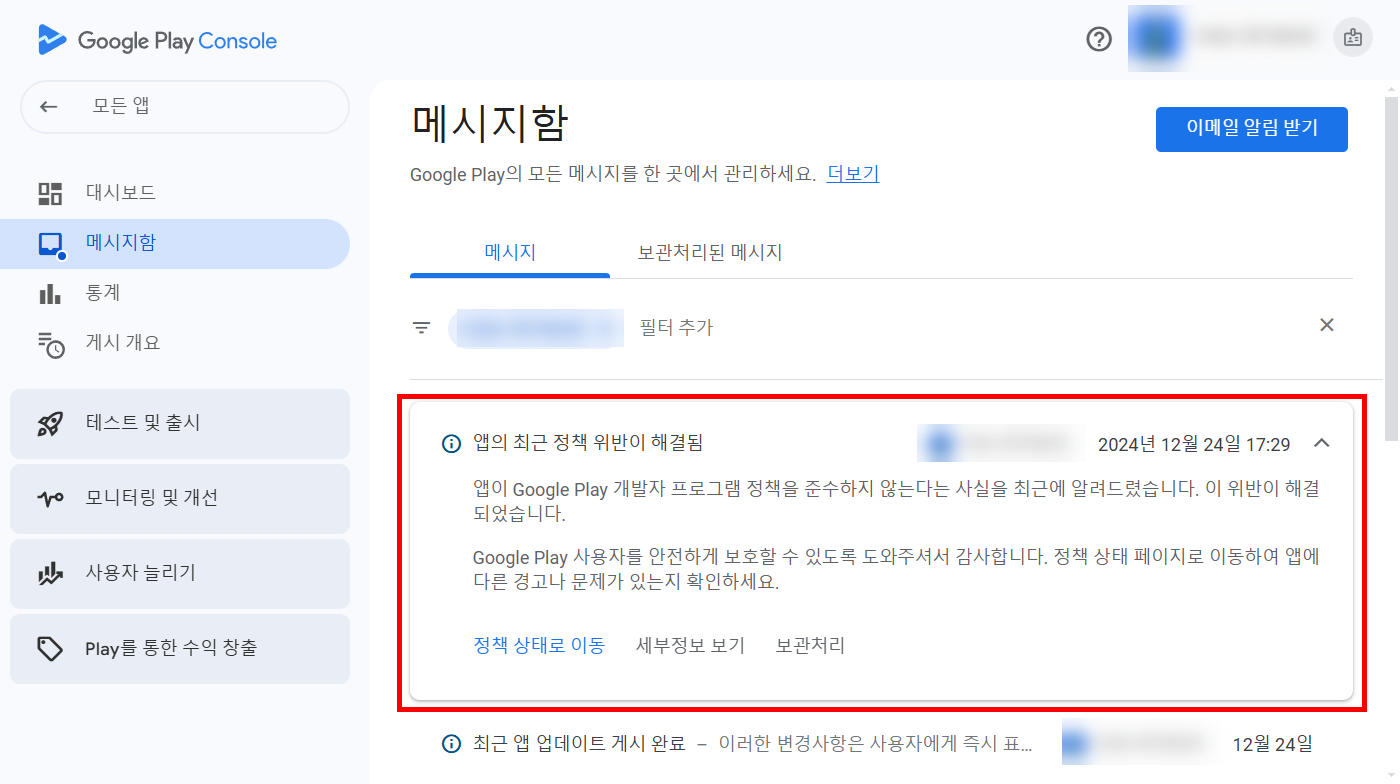Expand 테스트 및 출시 section

coord(180,423)
